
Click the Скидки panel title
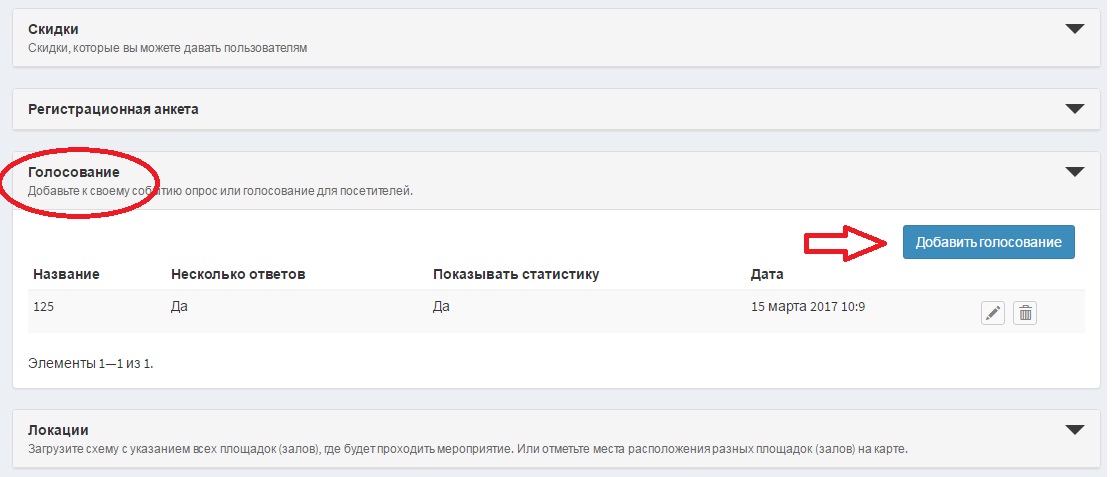(x=53, y=29)
